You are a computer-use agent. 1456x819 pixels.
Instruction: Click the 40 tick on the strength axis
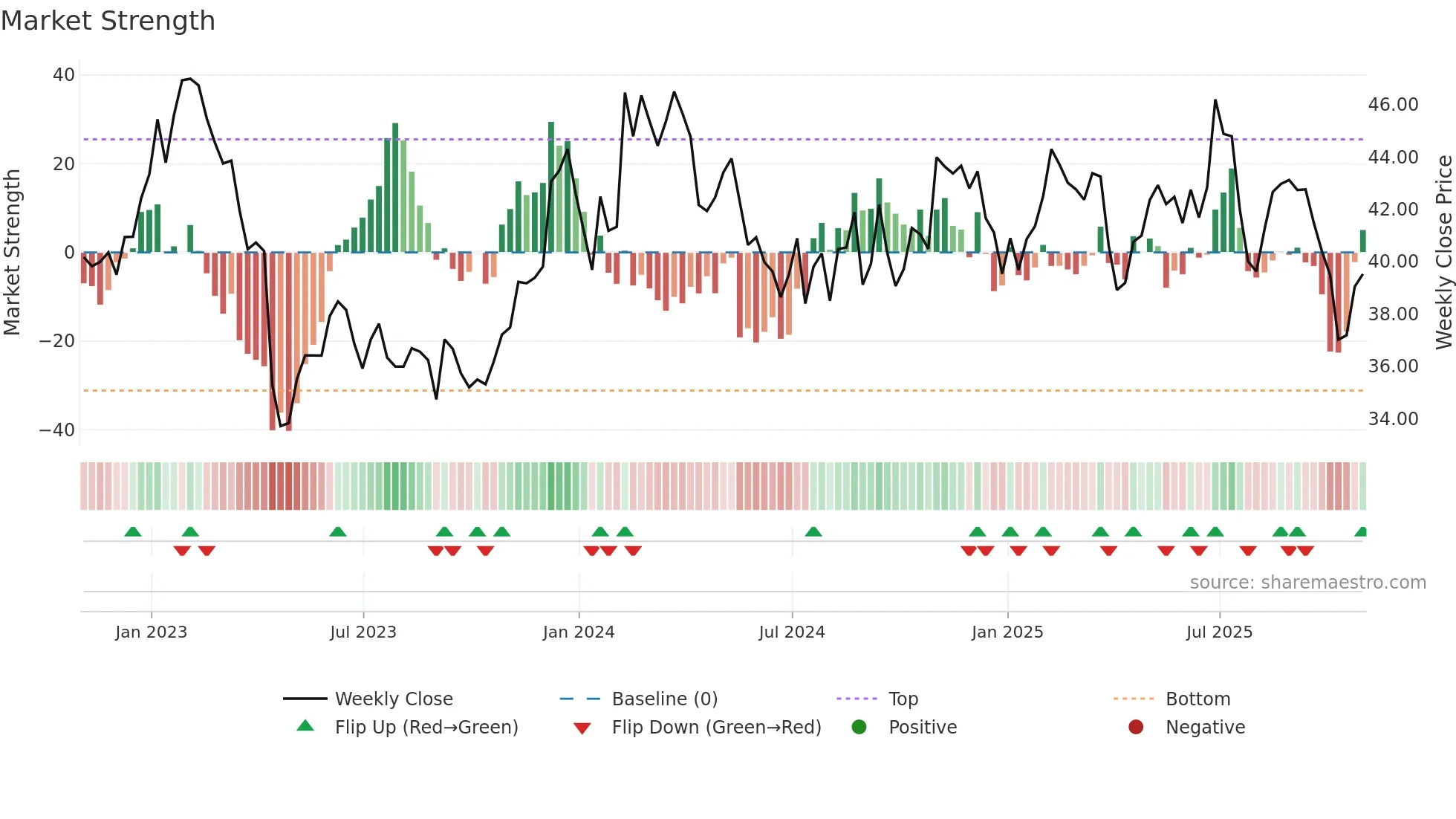pyautogui.click(x=64, y=75)
